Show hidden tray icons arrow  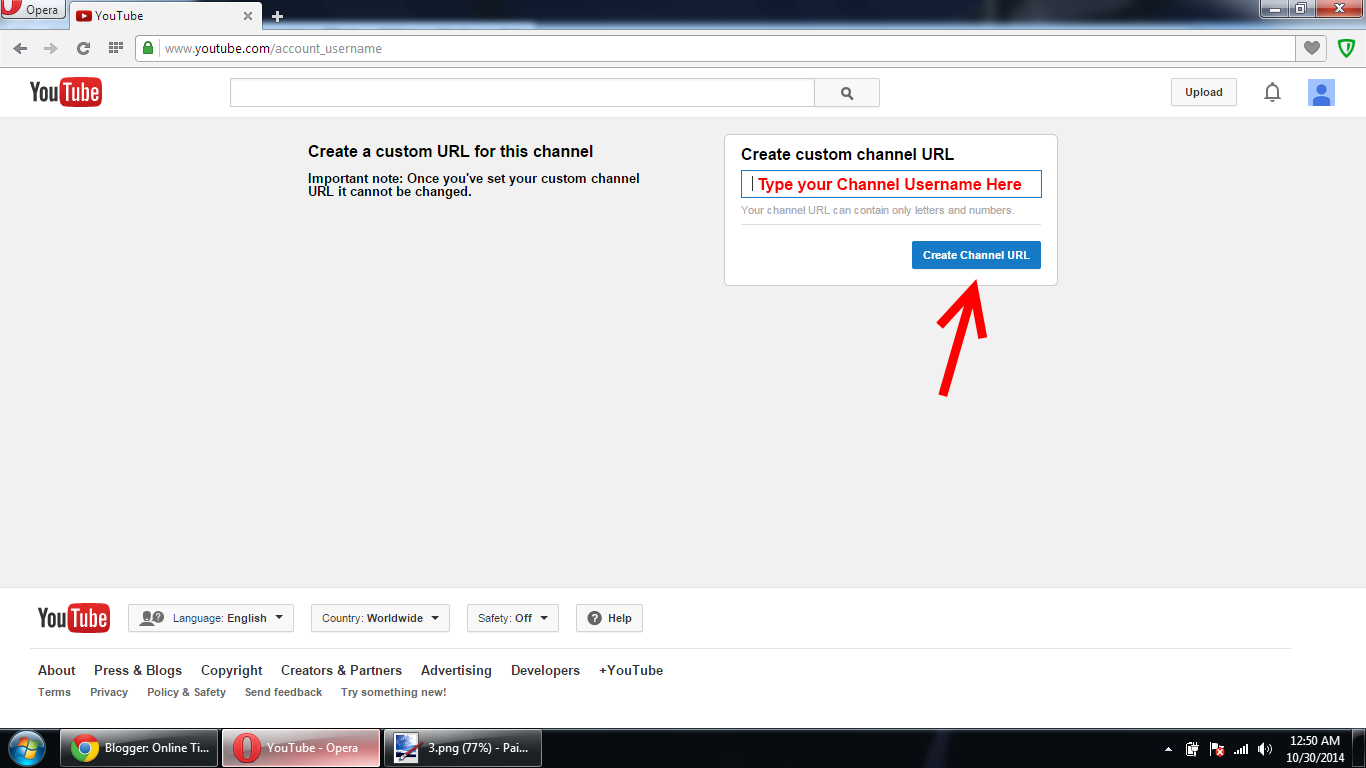(x=1168, y=749)
